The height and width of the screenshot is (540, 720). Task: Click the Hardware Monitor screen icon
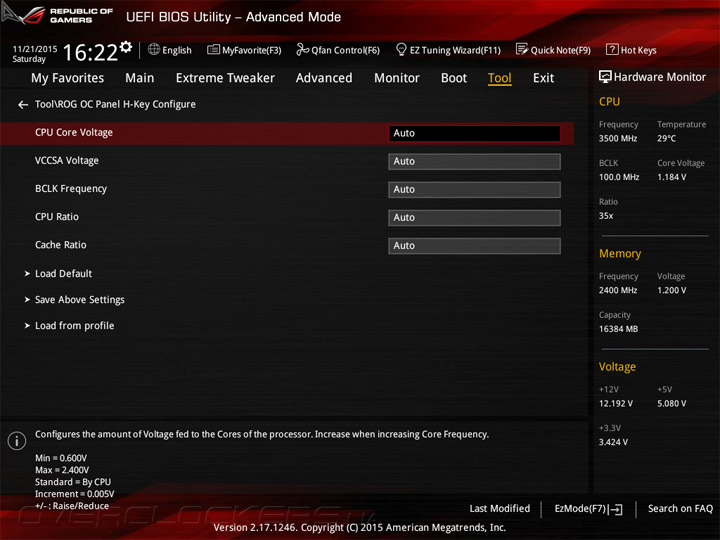coord(605,77)
